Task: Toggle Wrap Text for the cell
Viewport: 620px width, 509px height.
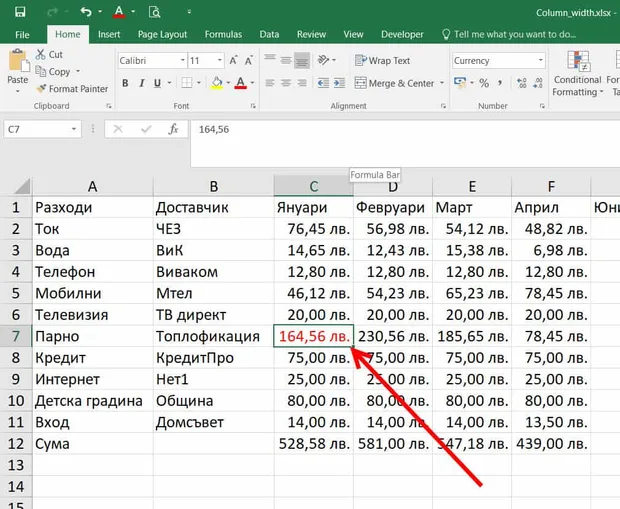Action: coord(382,61)
